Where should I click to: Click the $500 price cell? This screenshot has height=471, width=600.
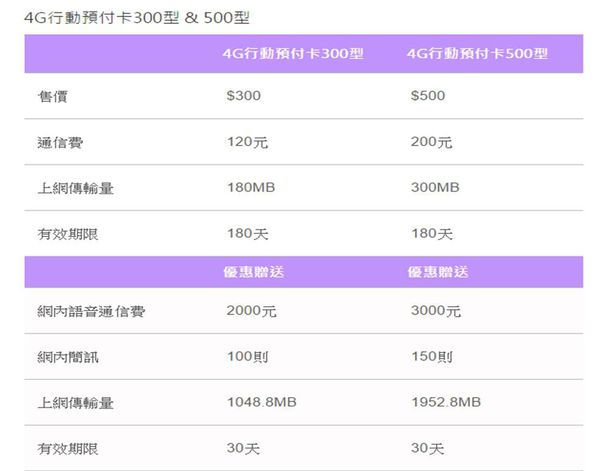[x=427, y=96]
